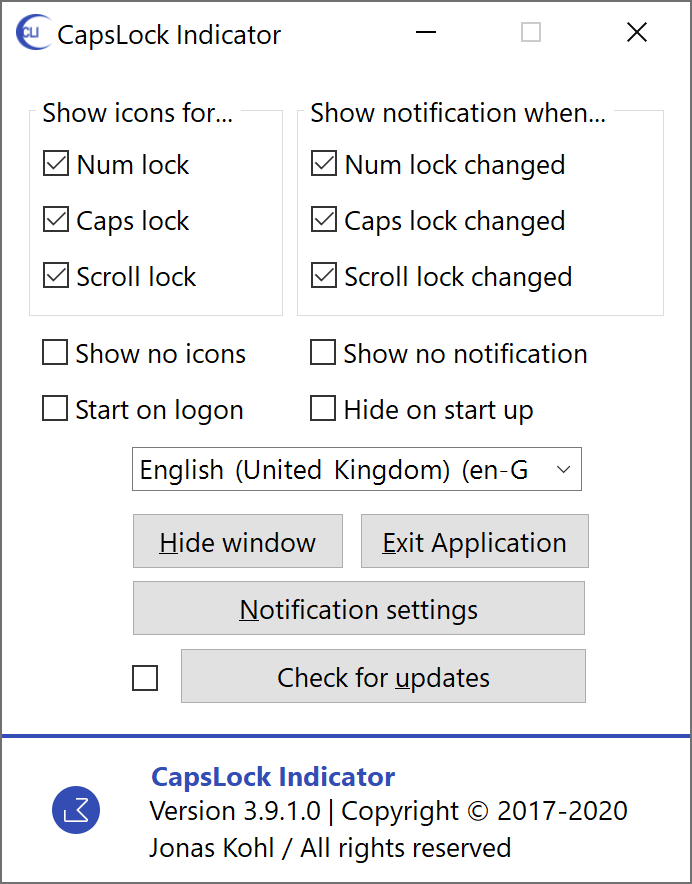Close the CapsLock Indicator window
The height and width of the screenshot is (884, 692).
click(637, 33)
